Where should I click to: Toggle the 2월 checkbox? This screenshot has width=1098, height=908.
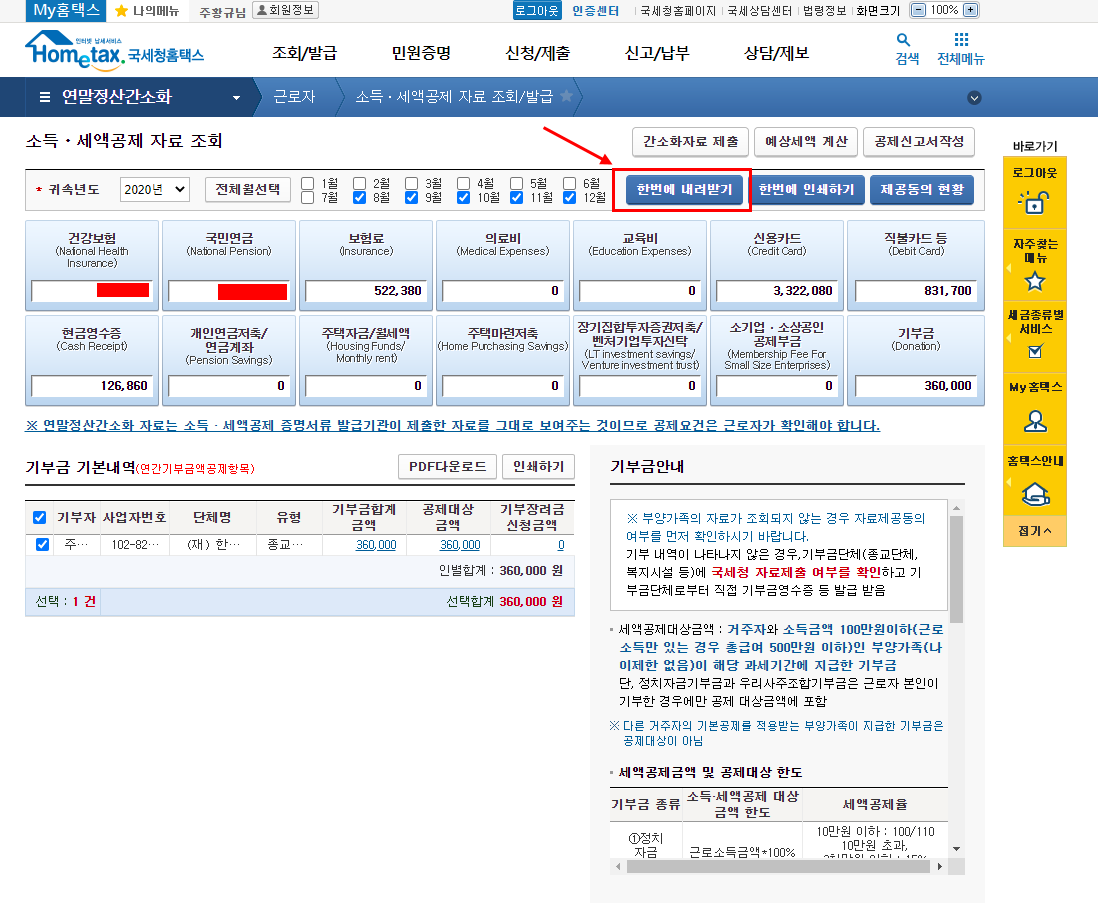359,183
